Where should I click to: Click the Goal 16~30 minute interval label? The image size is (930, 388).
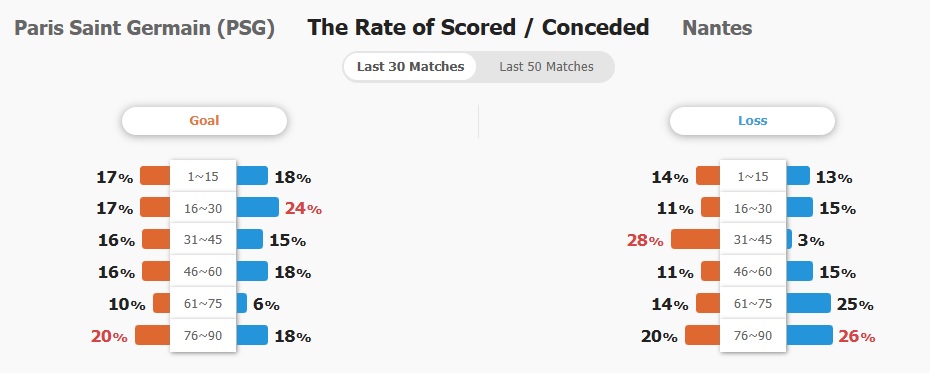coord(203,208)
